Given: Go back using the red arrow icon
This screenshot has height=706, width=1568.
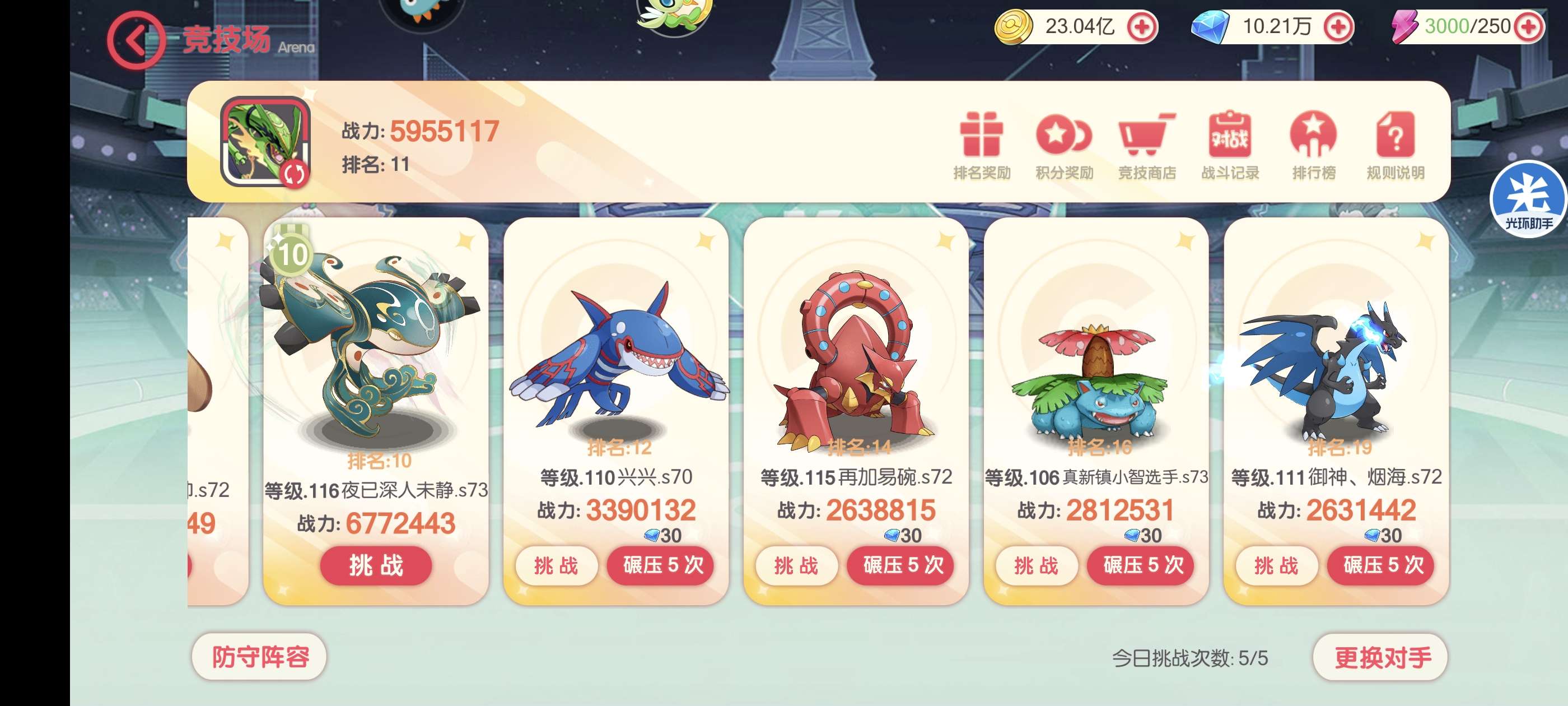Looking at the screenshot, I should 136,41.
